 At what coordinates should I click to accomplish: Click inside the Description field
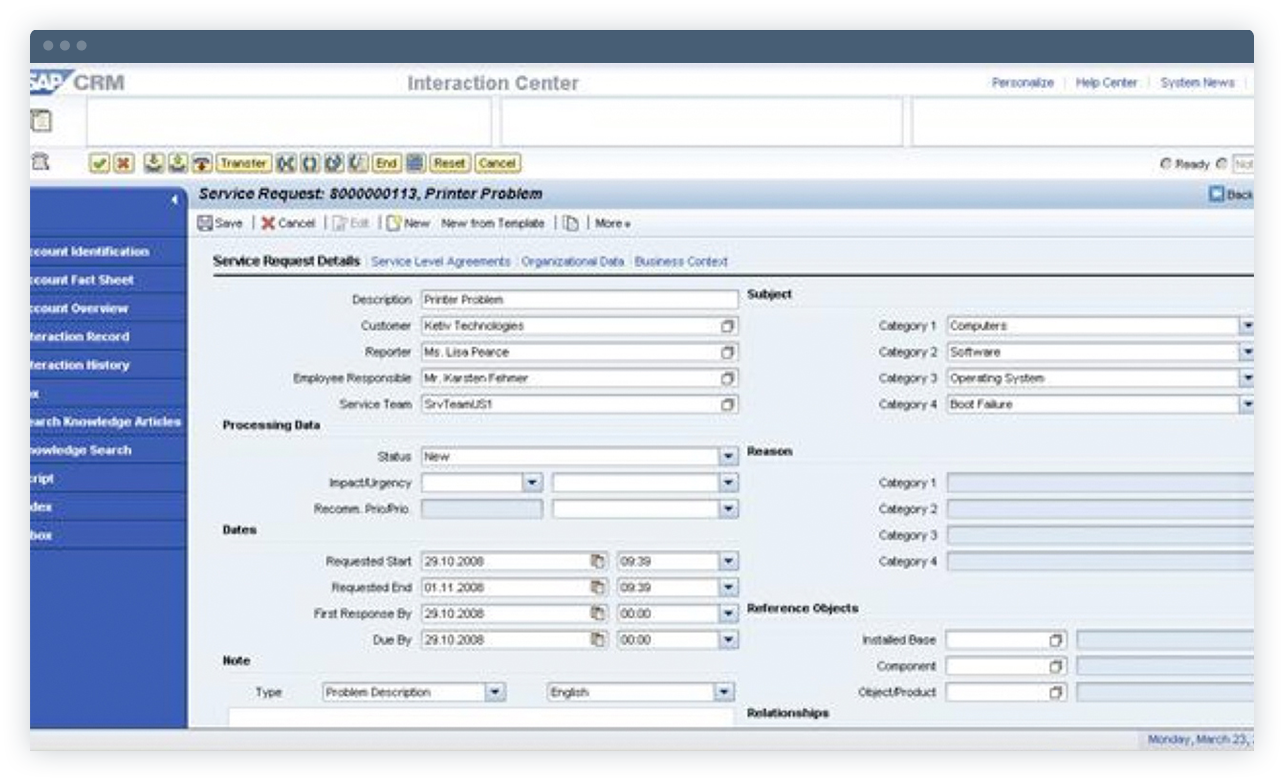click(580, 299)
